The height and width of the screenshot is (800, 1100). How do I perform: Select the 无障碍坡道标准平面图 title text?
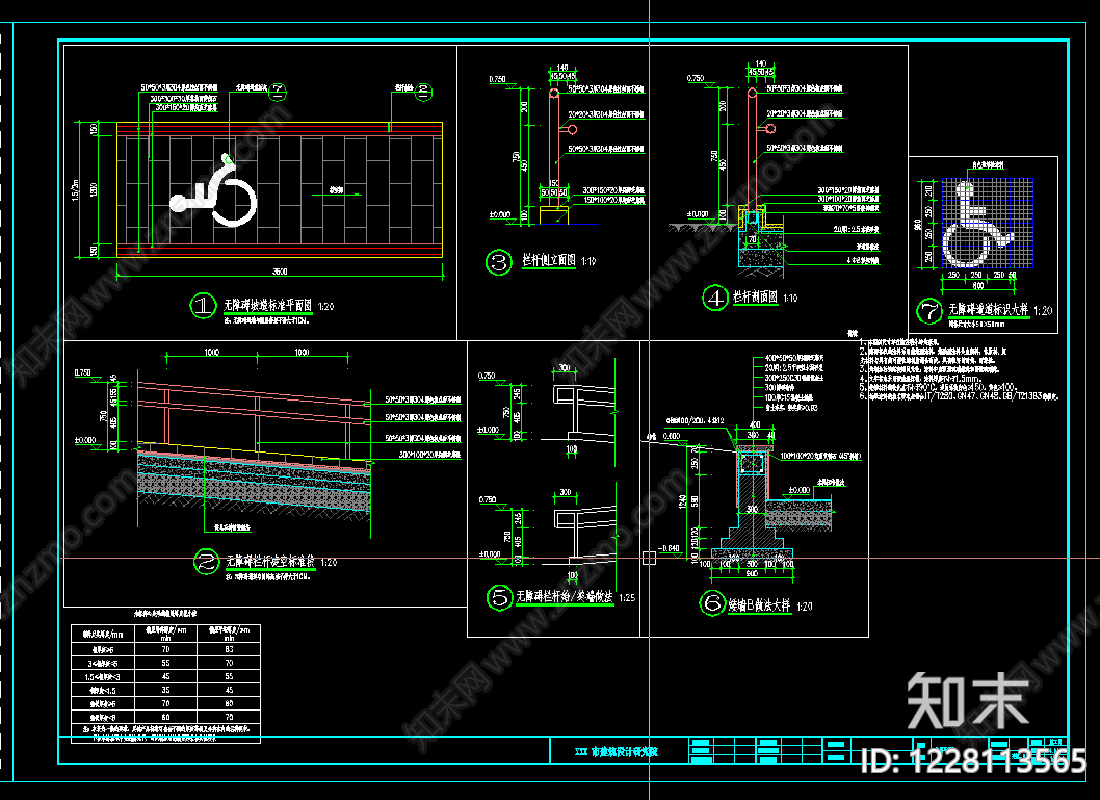coord(268,305)
